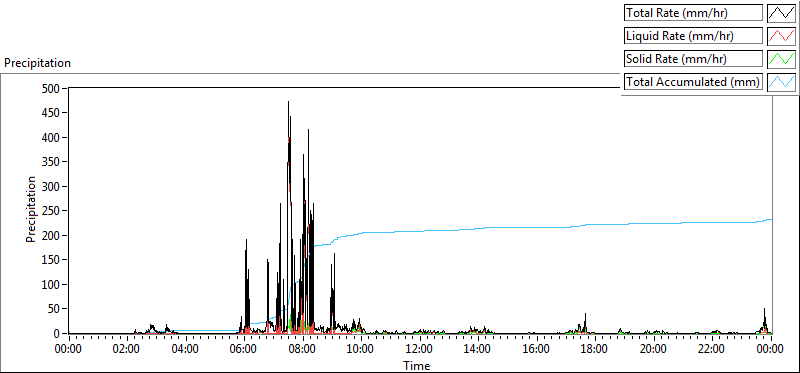Screen dimensions: 800x373
Task: Click the 300 value on the Y axis
Action: [x=51, y=186]
